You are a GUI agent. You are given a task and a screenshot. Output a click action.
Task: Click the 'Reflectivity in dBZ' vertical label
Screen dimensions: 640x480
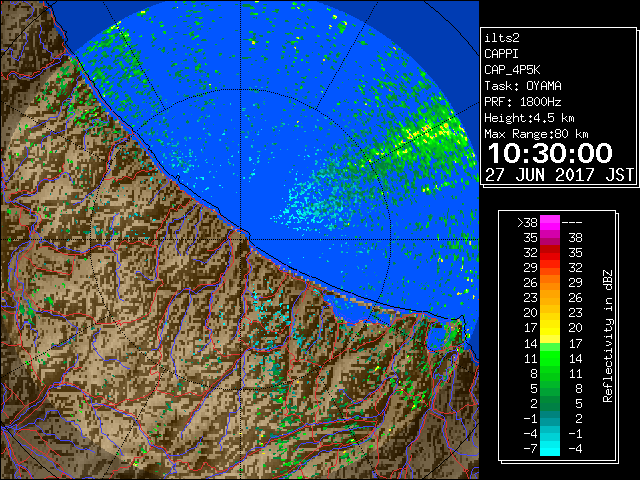[608, 336]
